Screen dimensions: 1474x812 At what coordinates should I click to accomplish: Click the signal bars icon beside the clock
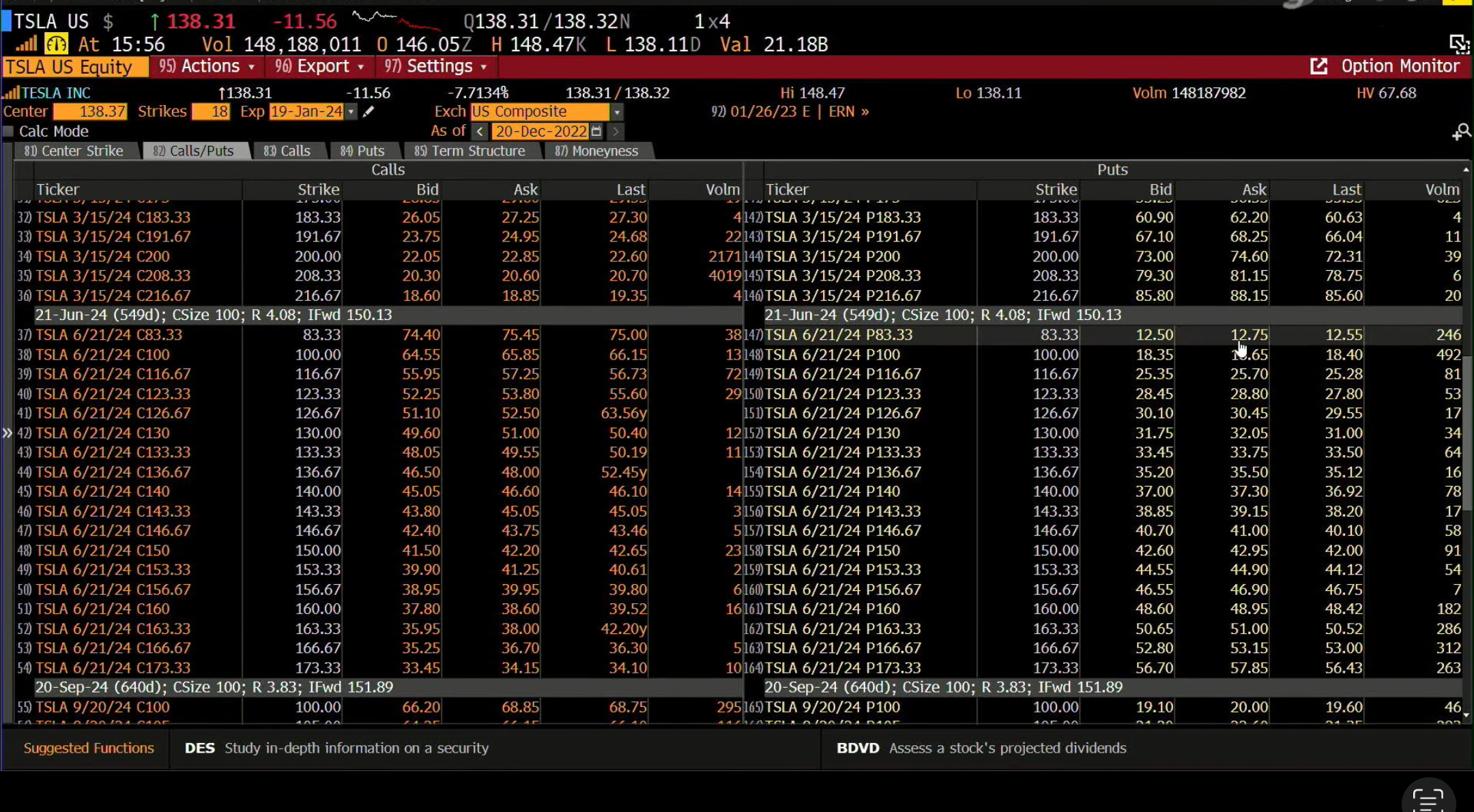pyautogui.click(x=26, y=45)
